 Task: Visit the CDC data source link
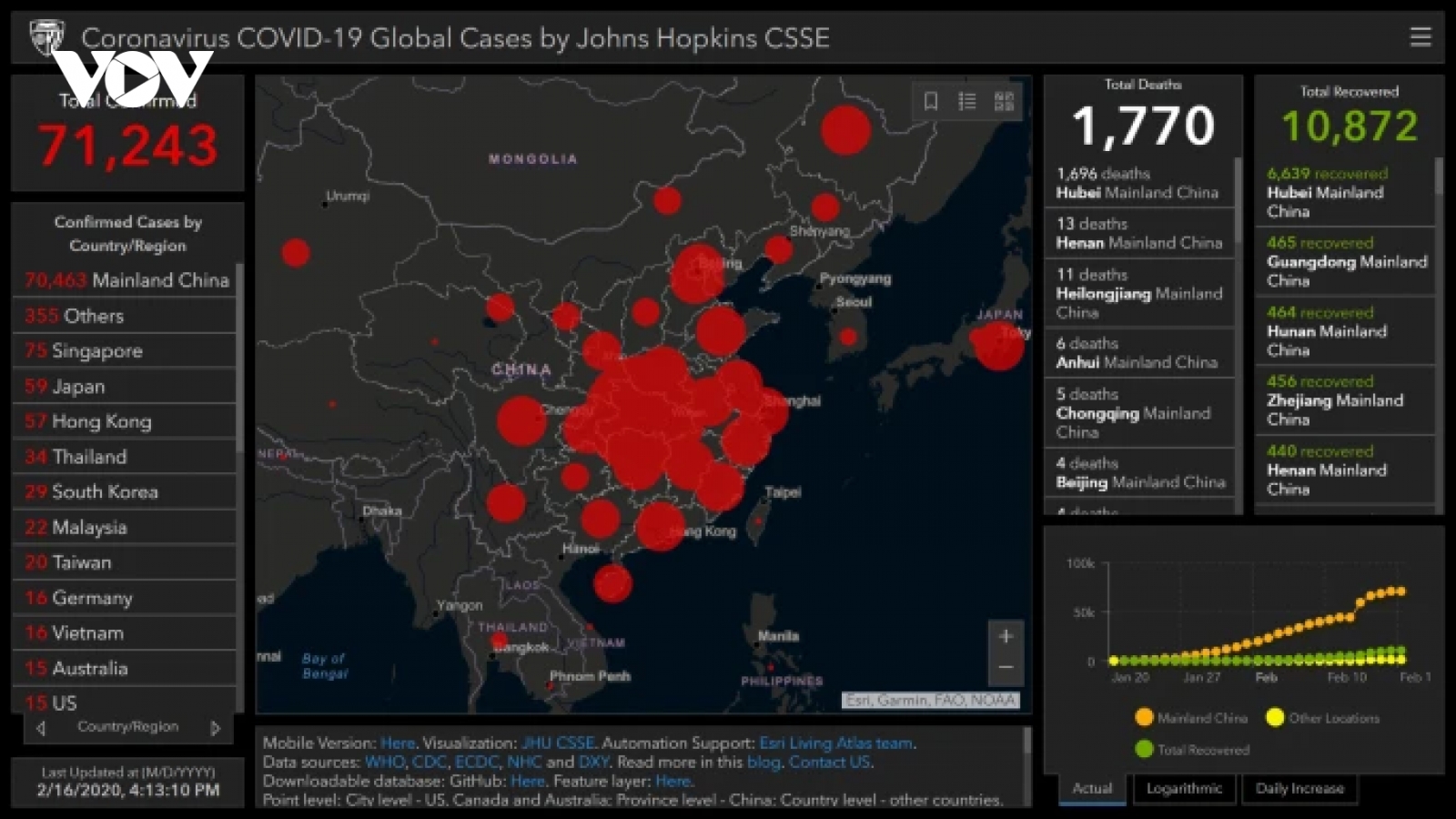[x=430, y=762]
